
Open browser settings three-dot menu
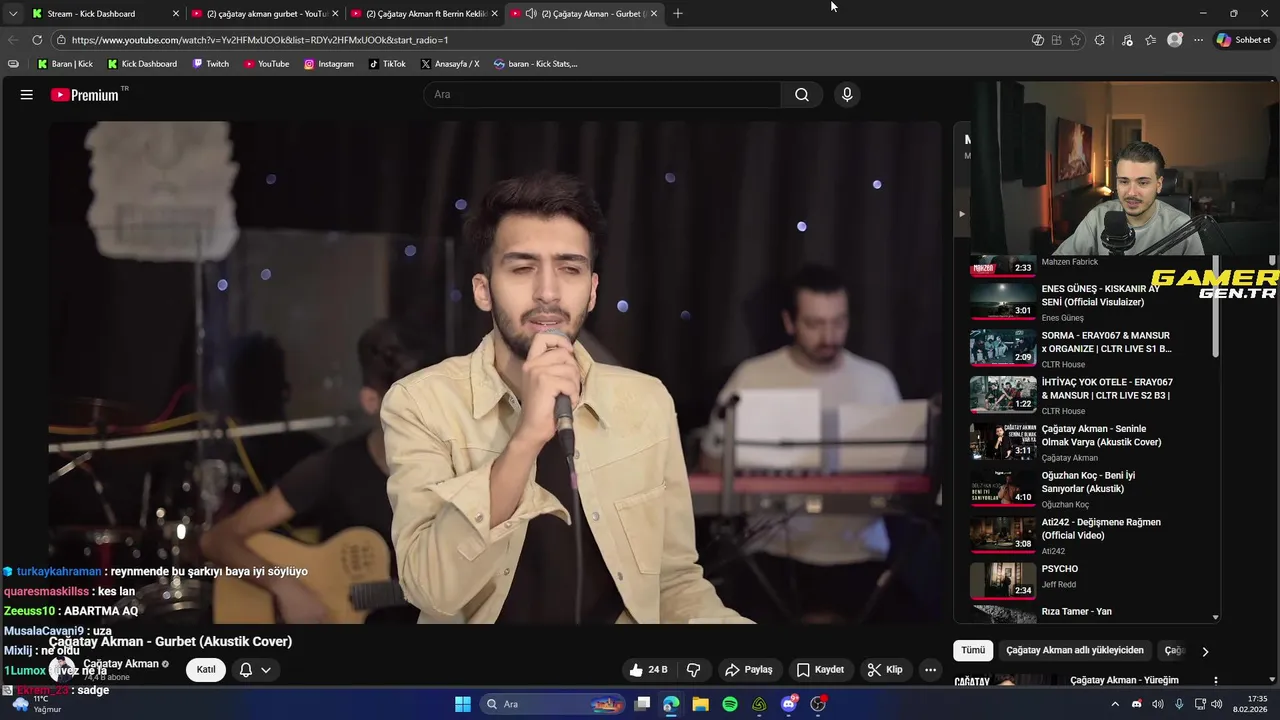1198,40
